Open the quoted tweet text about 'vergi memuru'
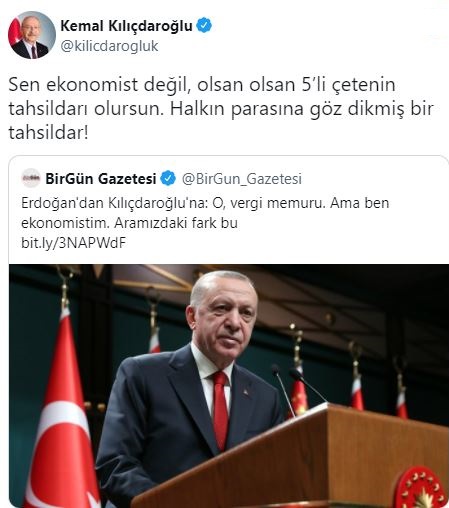Viewport: 449px width, 508px height. (x=205, y=213)
